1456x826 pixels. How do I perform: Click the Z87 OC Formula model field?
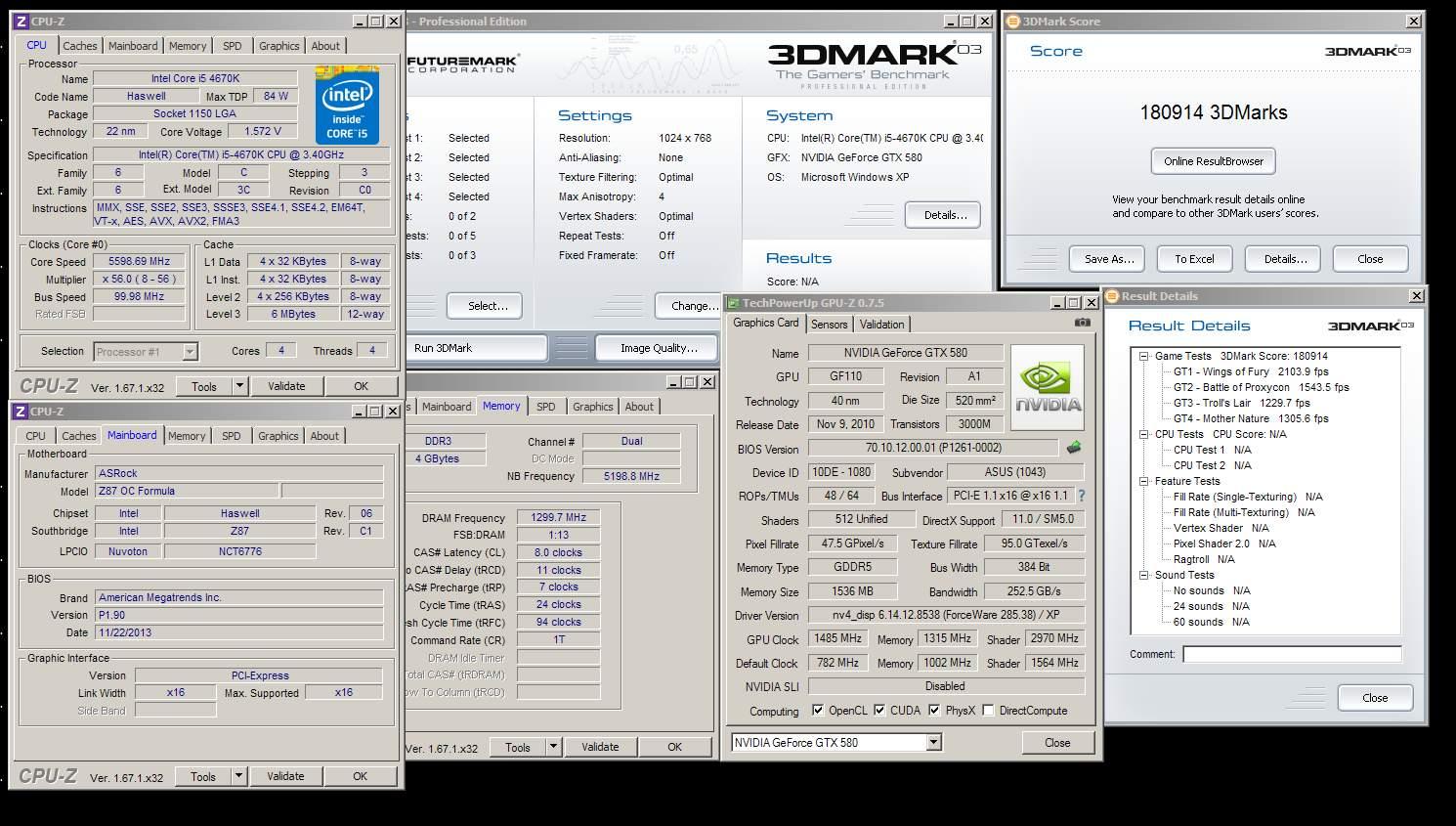[186, 491]
